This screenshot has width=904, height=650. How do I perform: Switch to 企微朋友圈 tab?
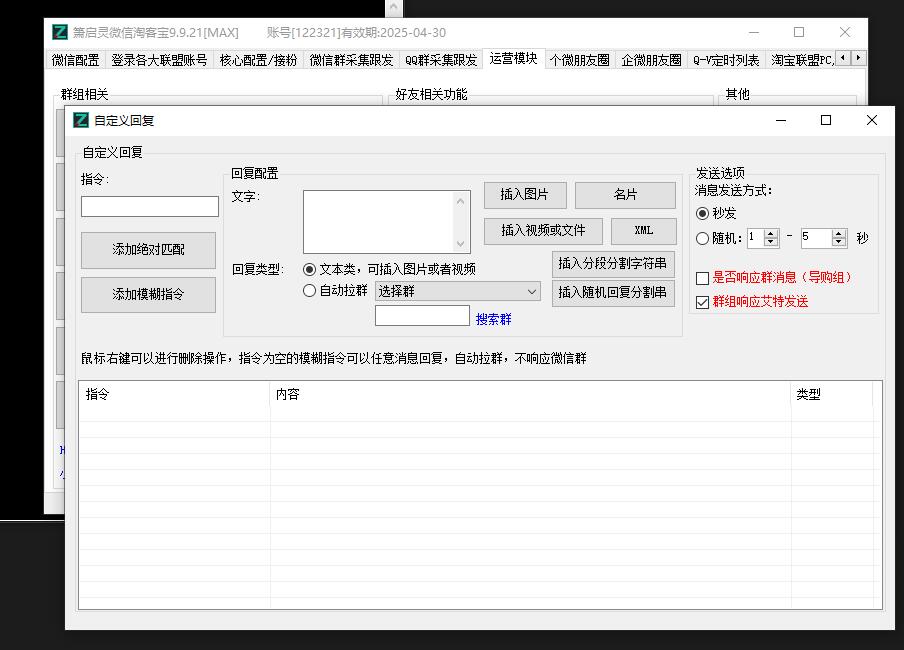point(651,60)
